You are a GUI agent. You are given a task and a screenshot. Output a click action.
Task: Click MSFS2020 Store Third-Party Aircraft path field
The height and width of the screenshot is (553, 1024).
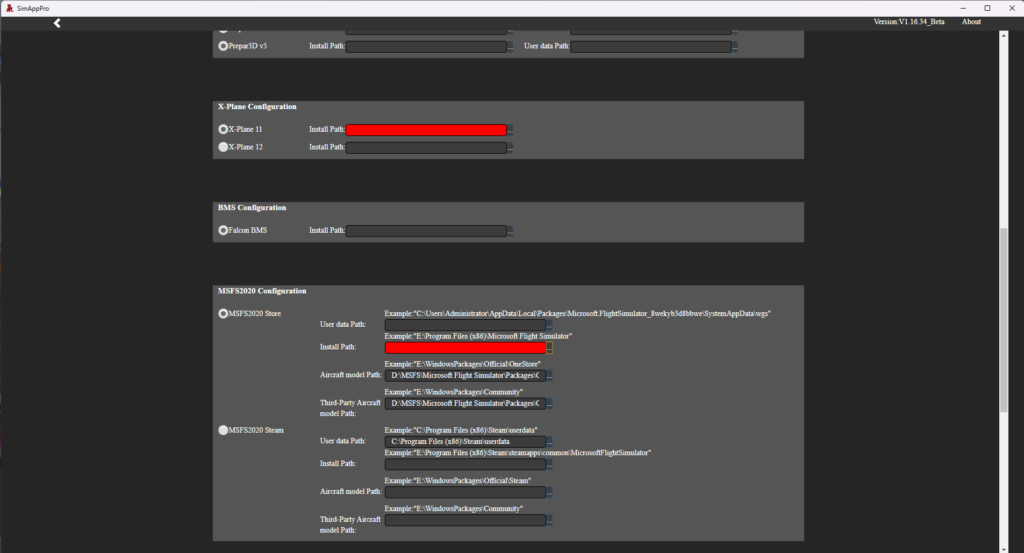(465, 403)
